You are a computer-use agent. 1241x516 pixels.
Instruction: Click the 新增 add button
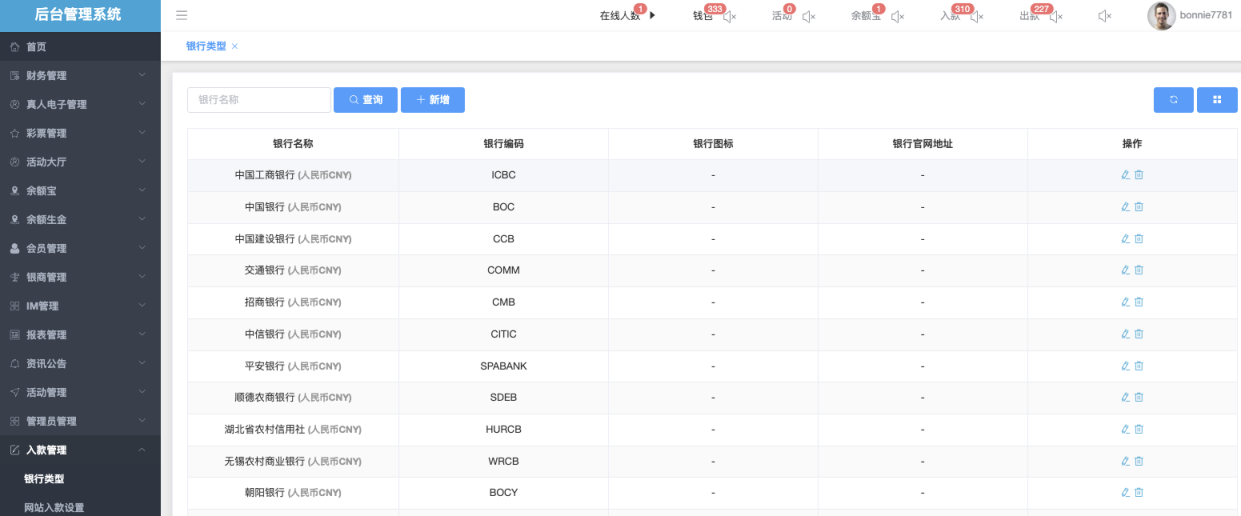point(432,100)
